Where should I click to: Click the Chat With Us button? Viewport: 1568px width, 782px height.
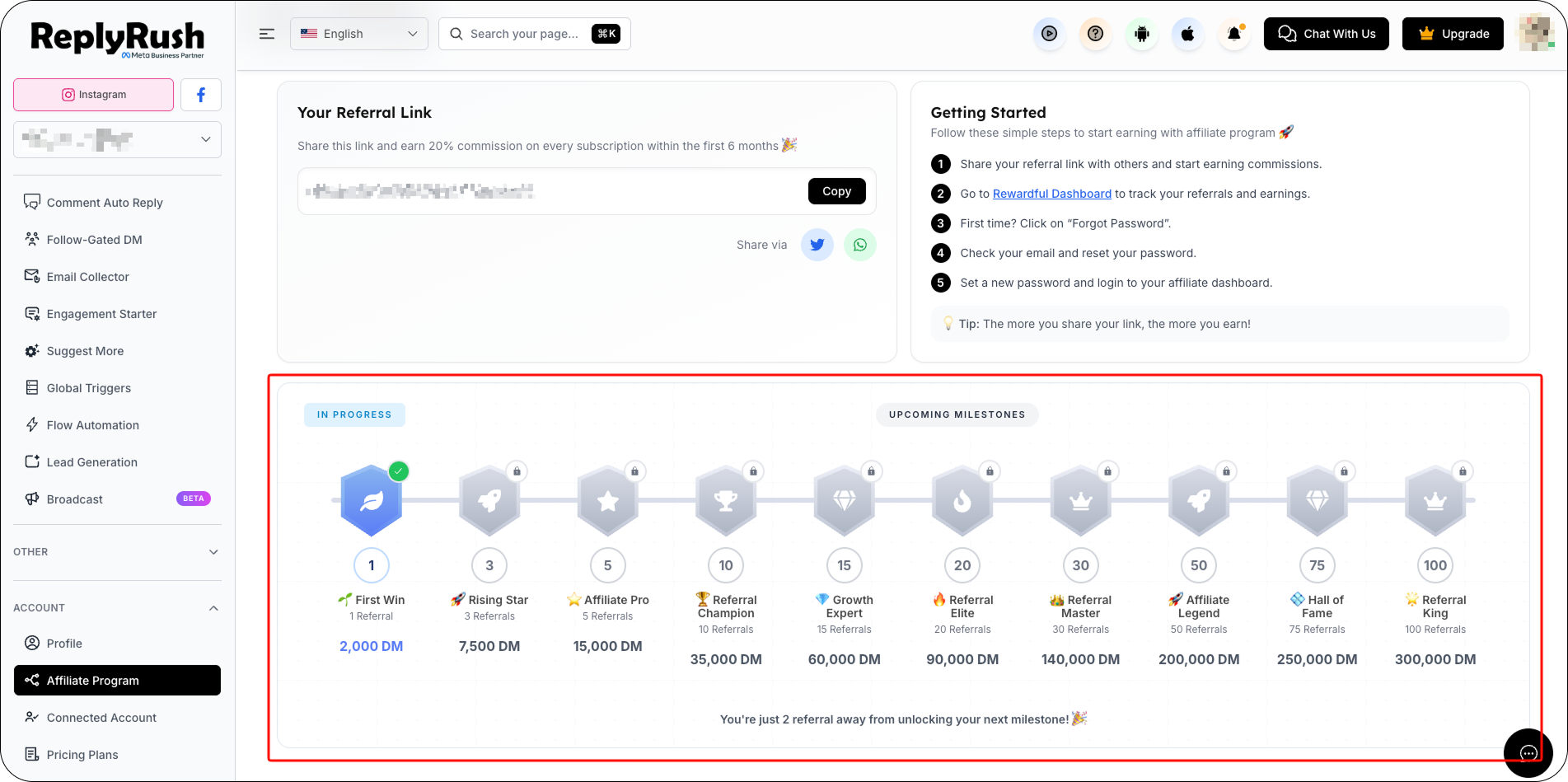[1327, 34]
